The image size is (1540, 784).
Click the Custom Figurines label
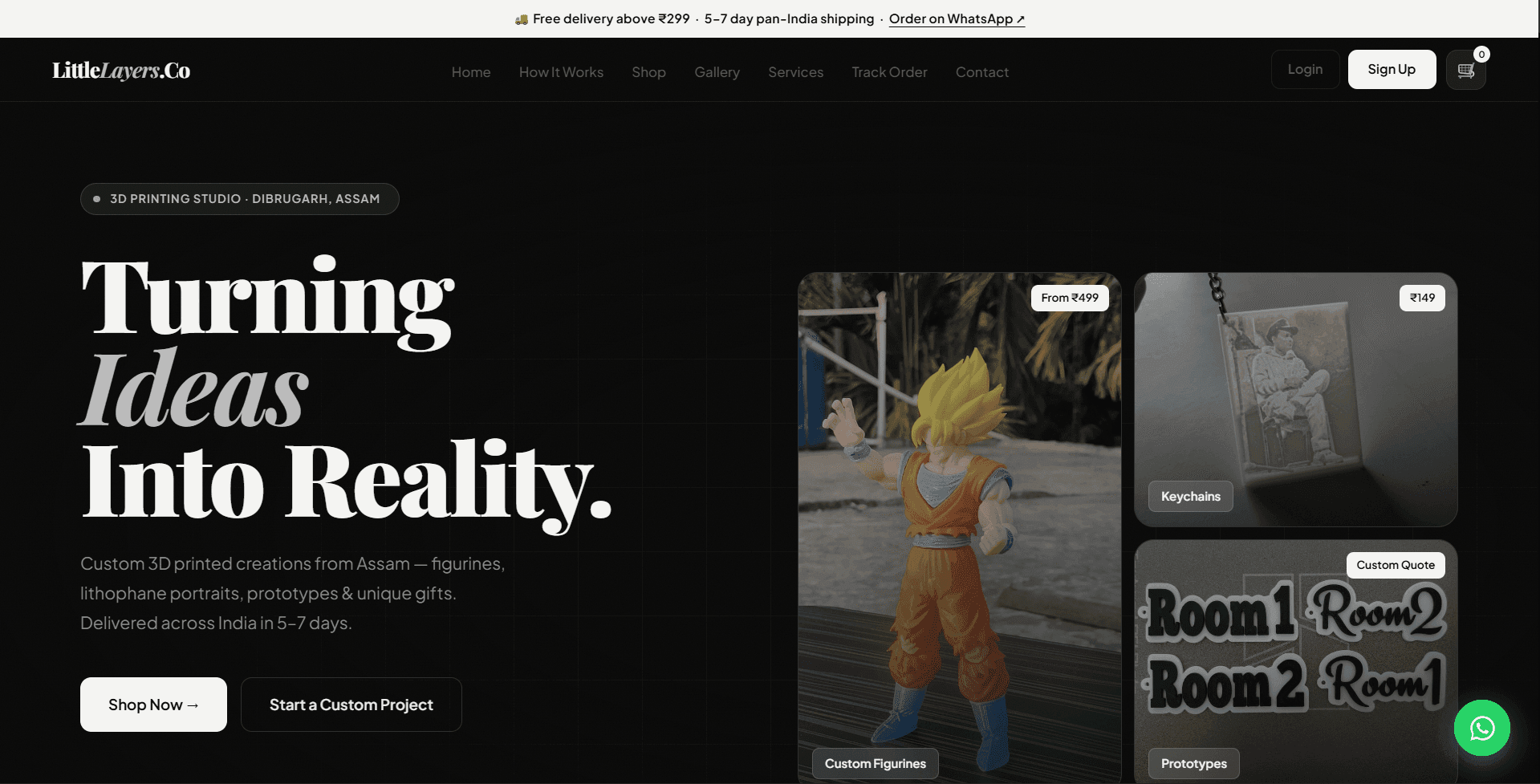click(x=876, y=764)
